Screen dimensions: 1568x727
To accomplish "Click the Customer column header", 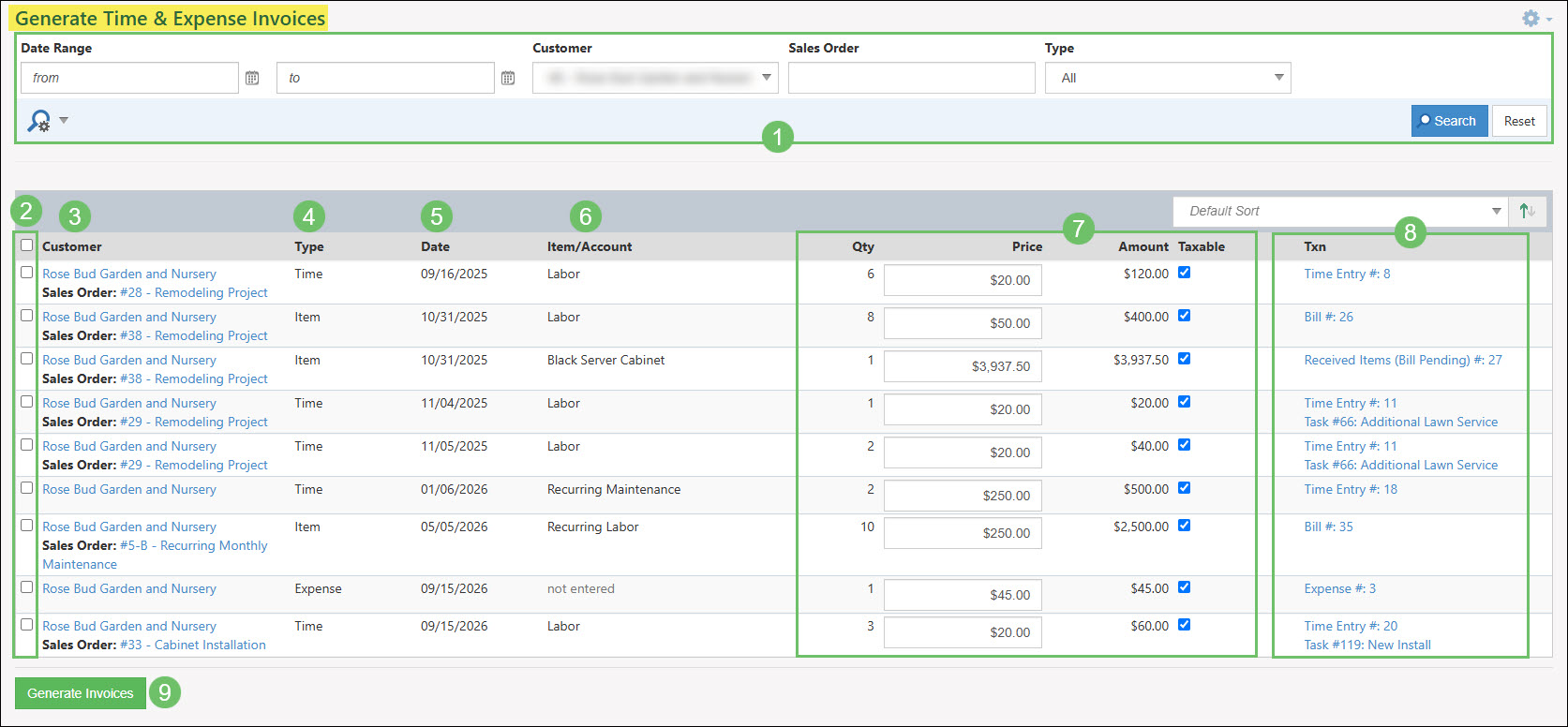I will coord(72,246).
